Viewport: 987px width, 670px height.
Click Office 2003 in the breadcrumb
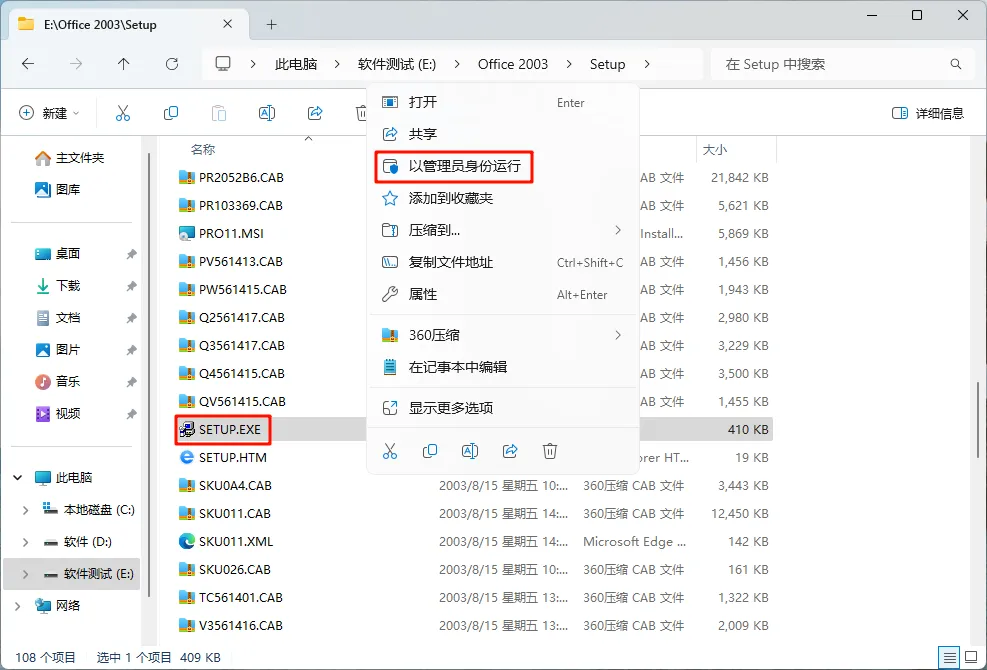513,64
